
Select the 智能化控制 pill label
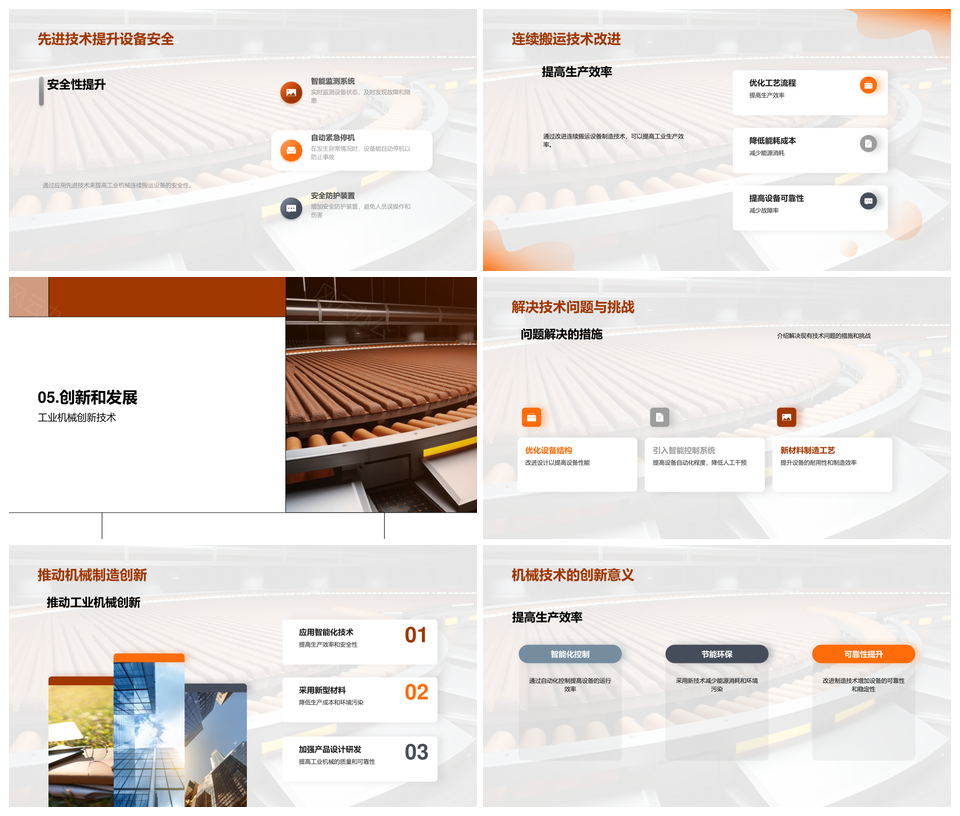click(570, 654)
